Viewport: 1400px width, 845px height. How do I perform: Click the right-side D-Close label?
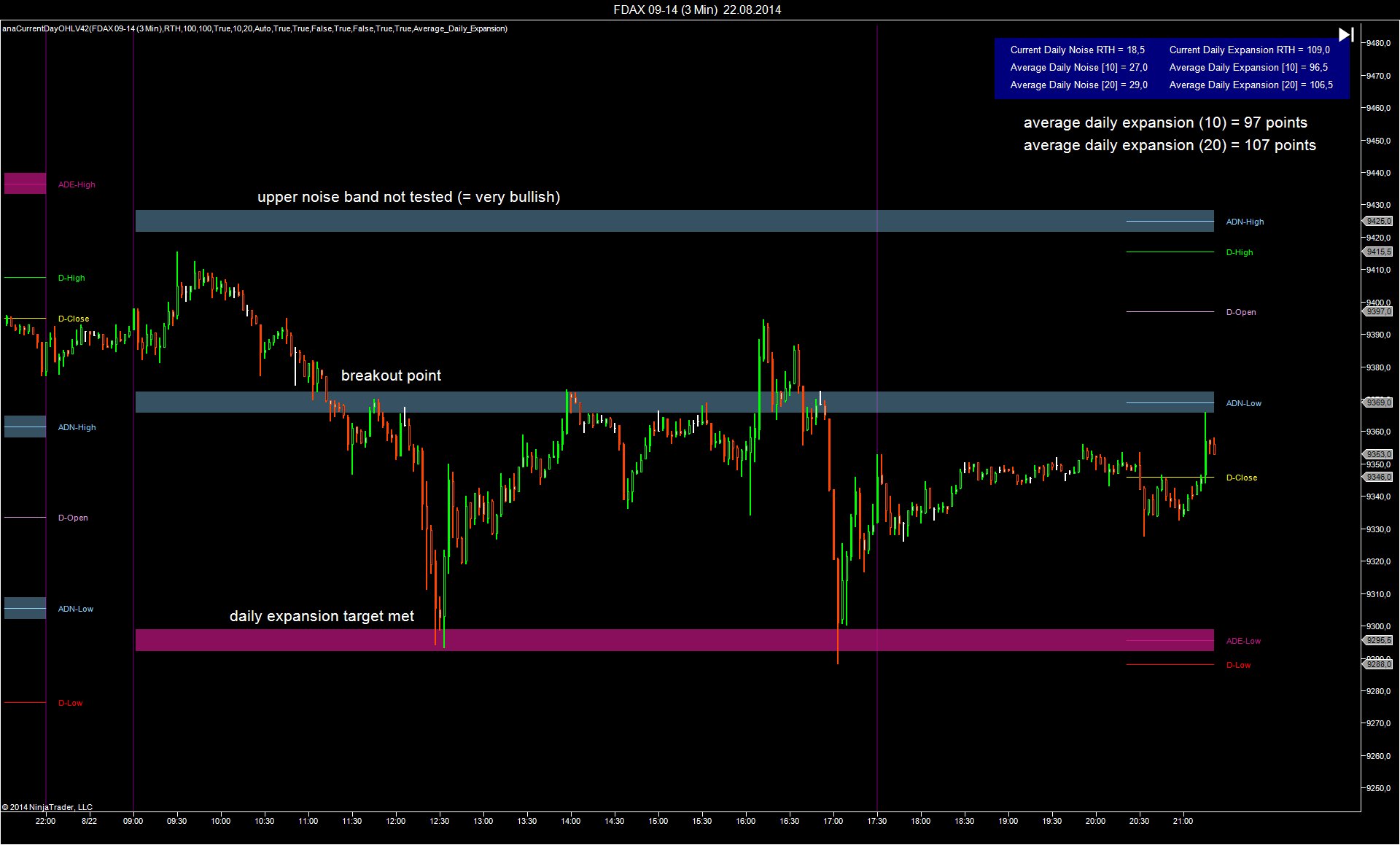(1241, 478)
